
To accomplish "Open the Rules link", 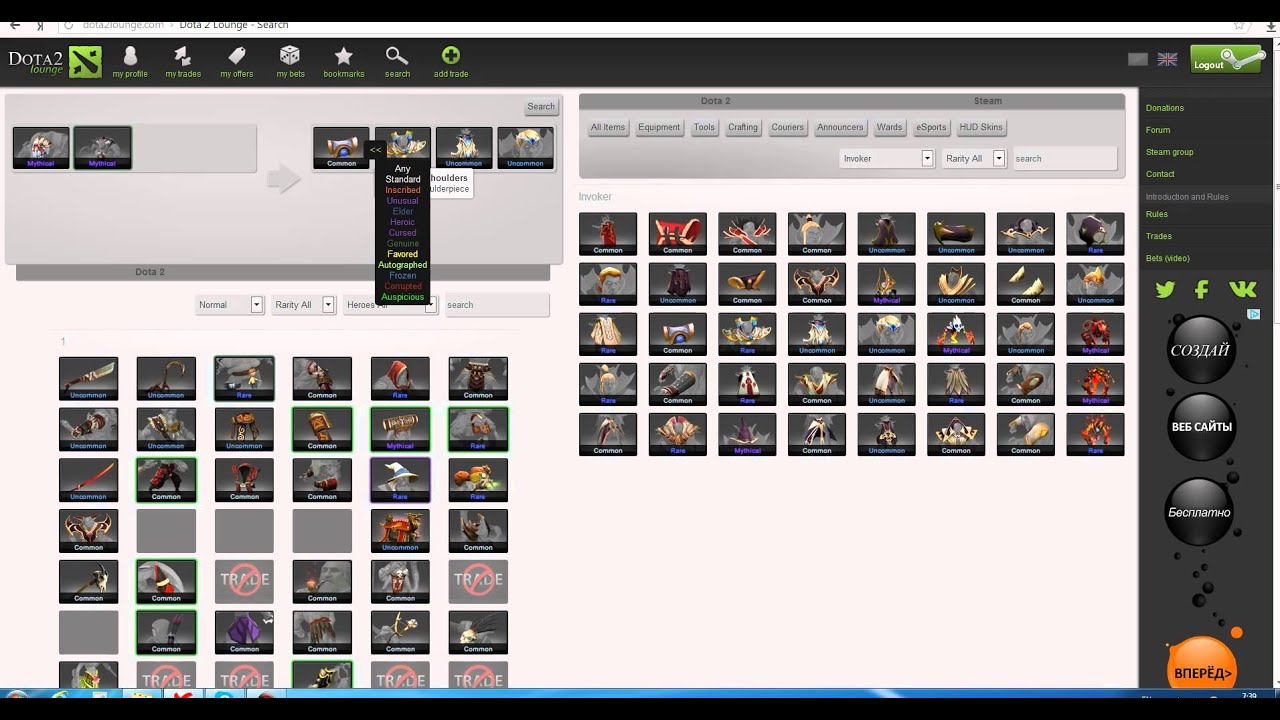I will [1157, 214].
